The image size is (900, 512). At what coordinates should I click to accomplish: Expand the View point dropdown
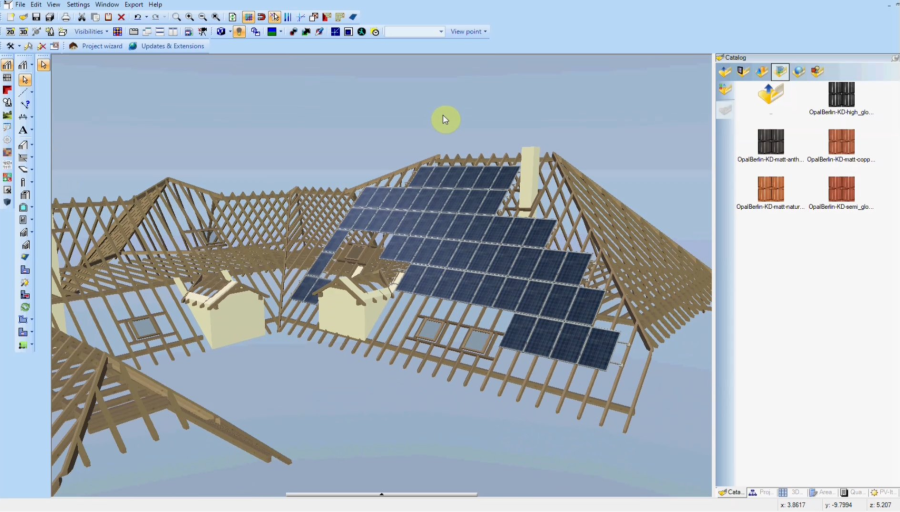(x=469, y=32)
